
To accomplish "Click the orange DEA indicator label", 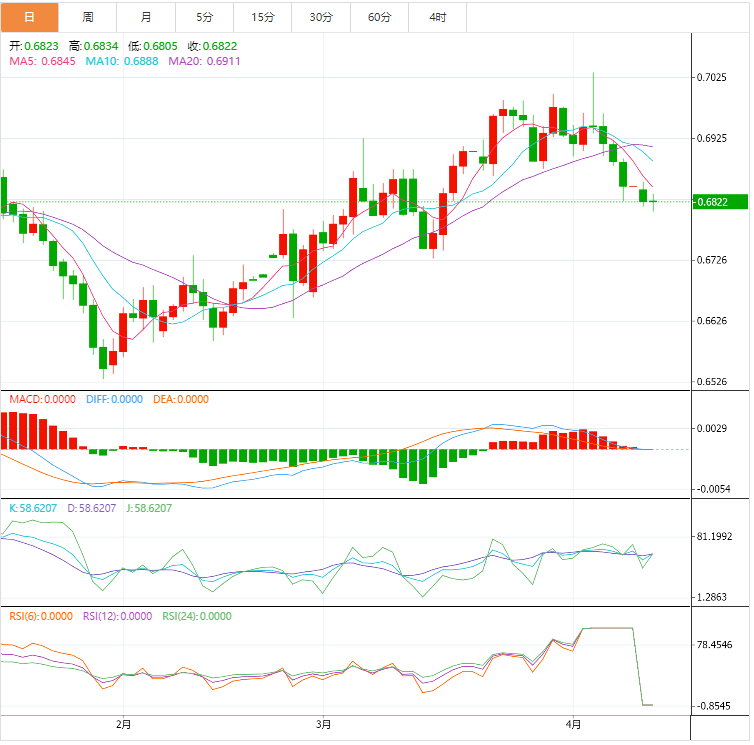I will [180, 399].
